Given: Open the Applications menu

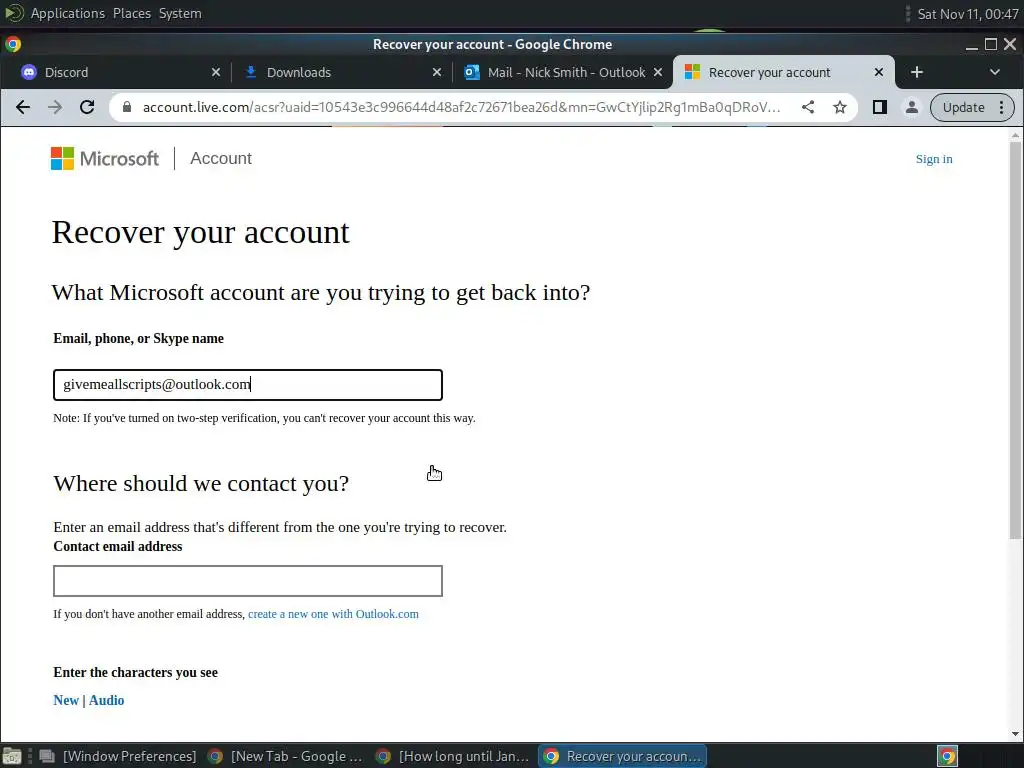Looking at the screenshot, I should pos(67,13).
